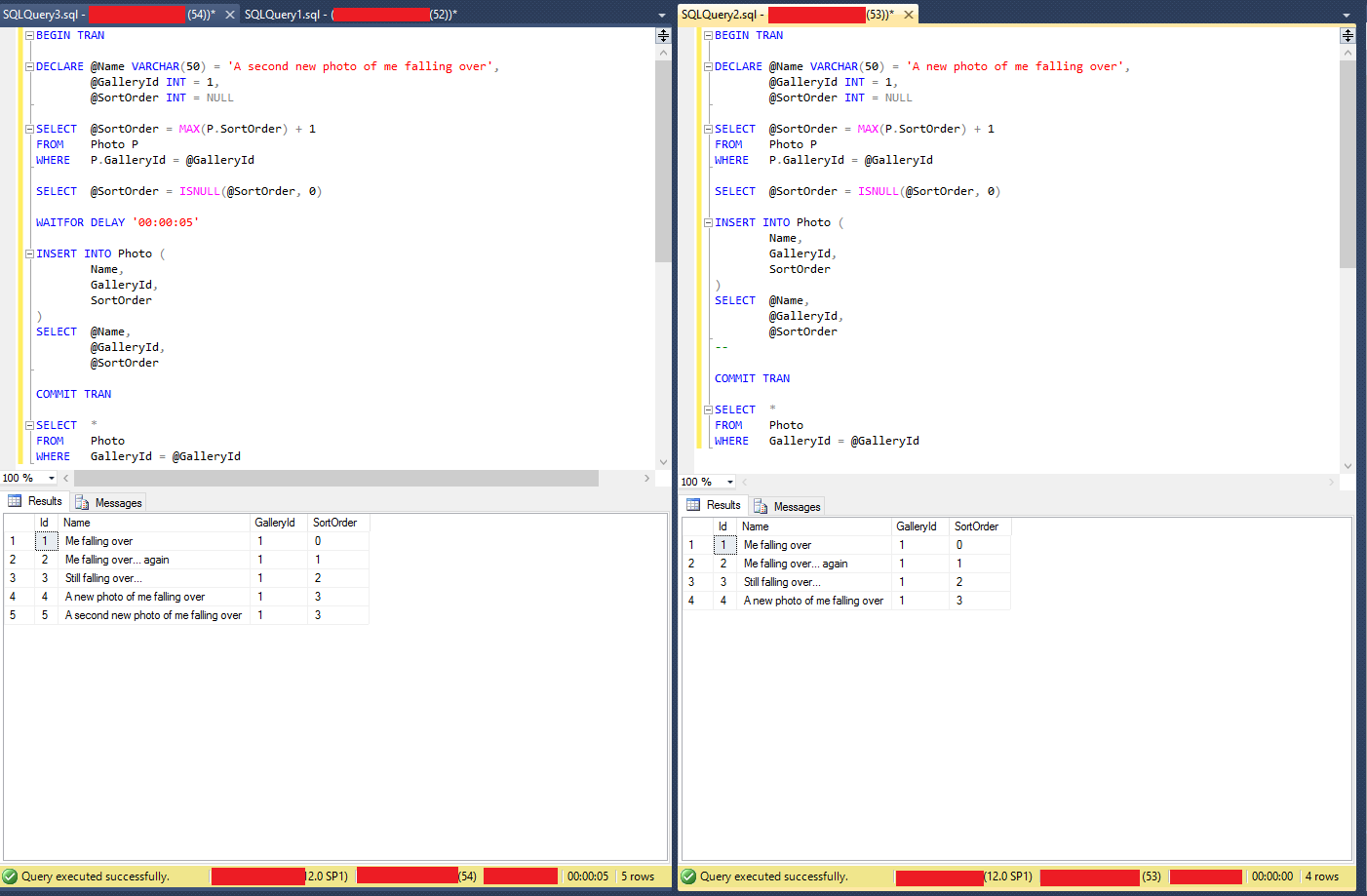This screenshot has height=896, width=1367.
Task: Click elapsed time 00:00:05 in left status bar
Action: [x=588, y=877]
